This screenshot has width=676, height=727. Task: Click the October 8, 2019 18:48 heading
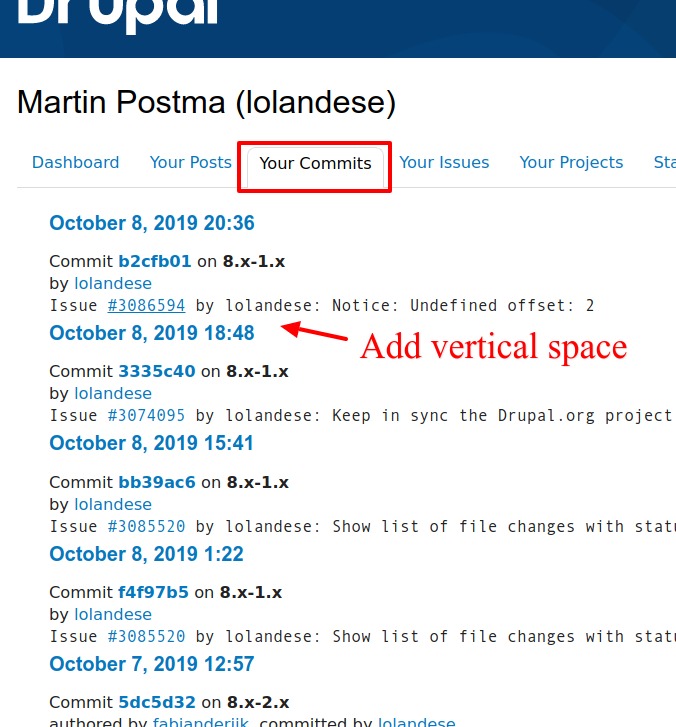[152, 333]
